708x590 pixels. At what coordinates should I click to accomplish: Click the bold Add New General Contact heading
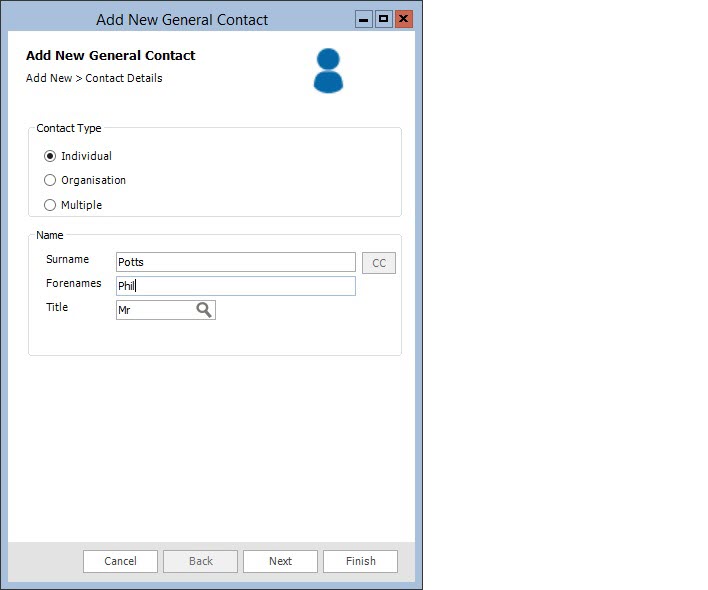111,56
